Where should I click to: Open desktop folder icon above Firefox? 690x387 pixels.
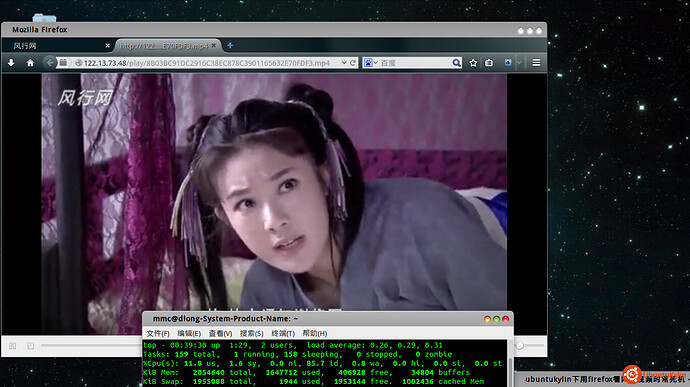[44, 18]
